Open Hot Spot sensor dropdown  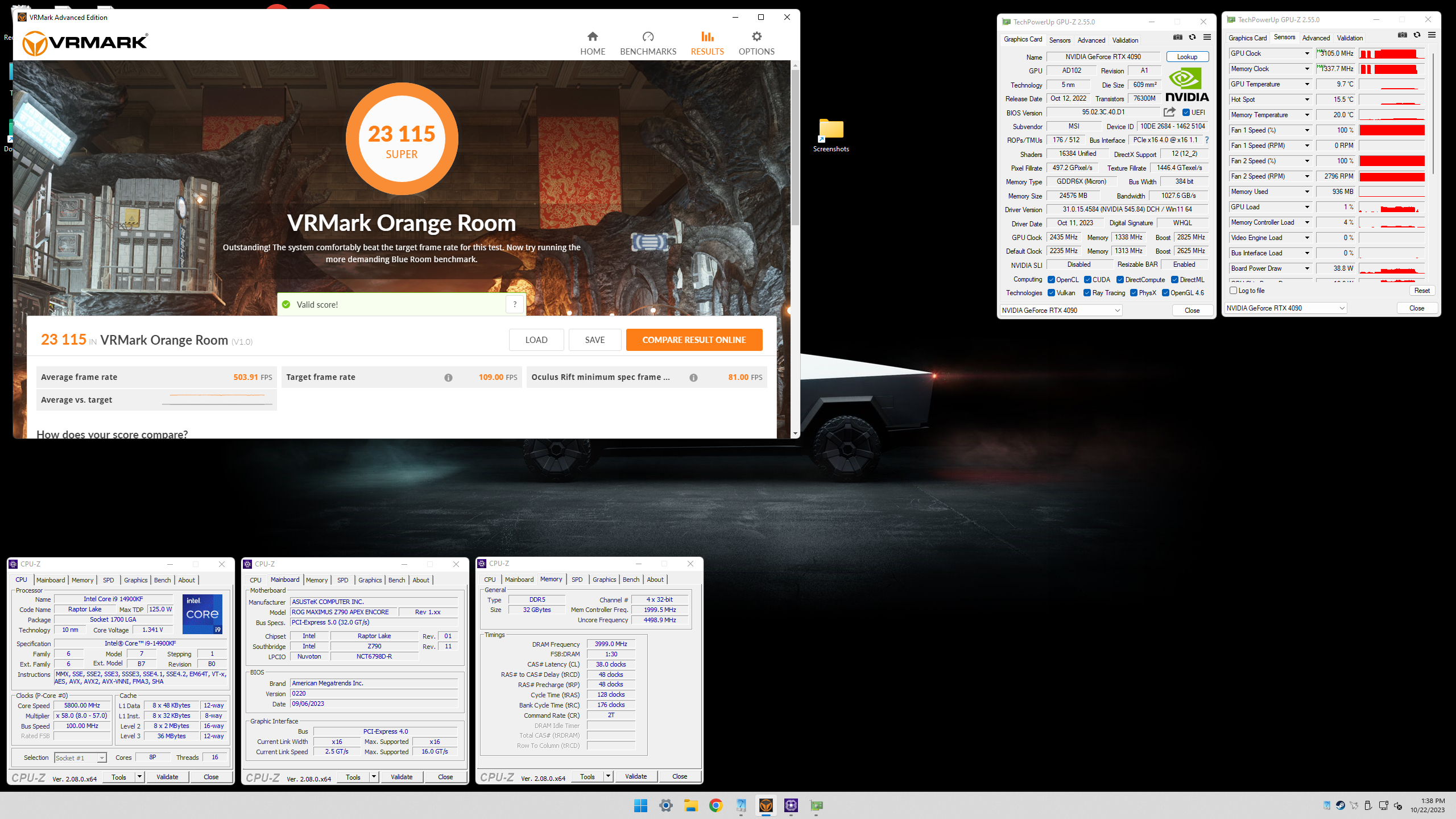[1306, 100]
